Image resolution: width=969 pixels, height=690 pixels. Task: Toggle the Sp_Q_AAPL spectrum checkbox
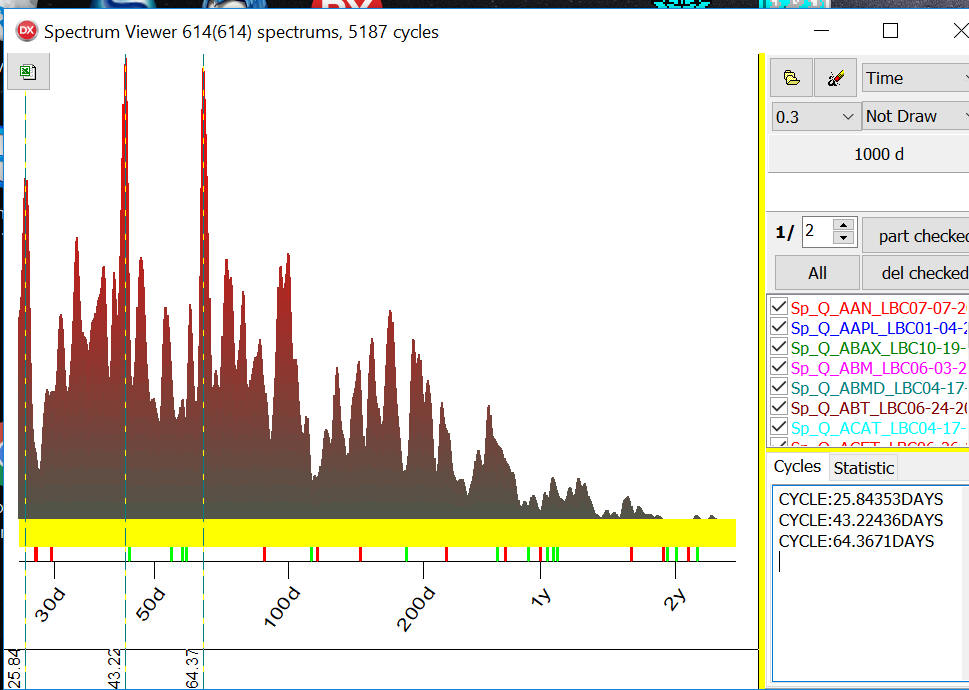[x=780, y=327]
